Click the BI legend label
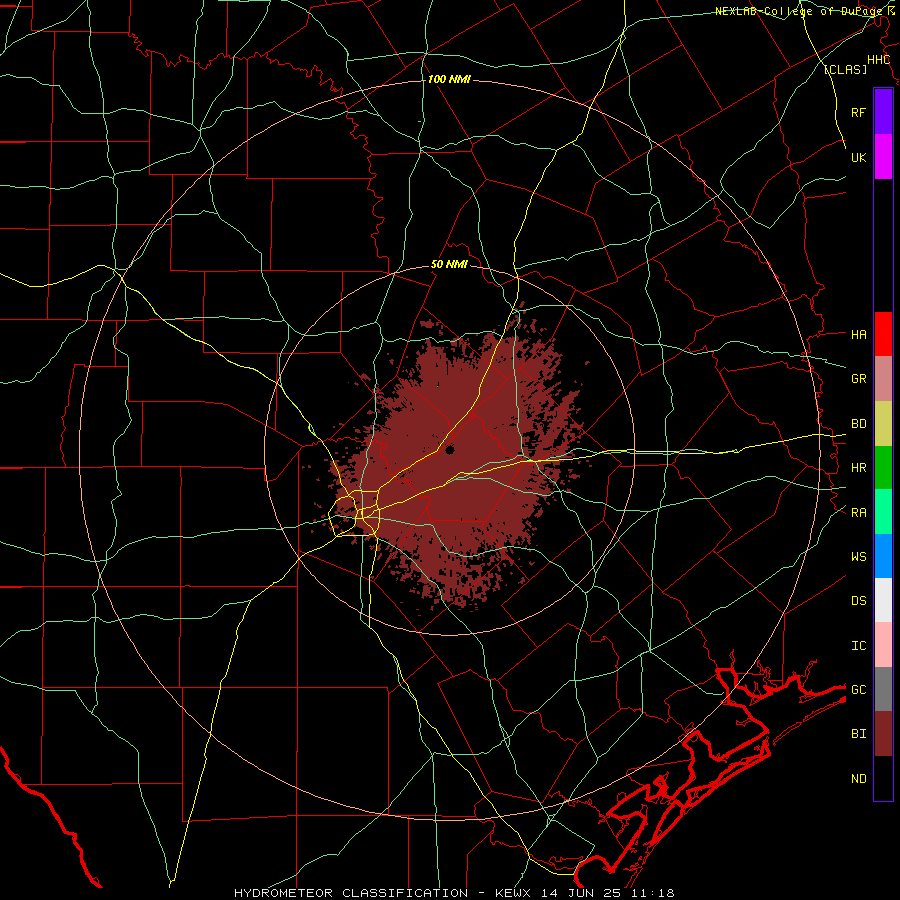Image resolution: width=900 pixels, height=900 pixels. (858, 734)
